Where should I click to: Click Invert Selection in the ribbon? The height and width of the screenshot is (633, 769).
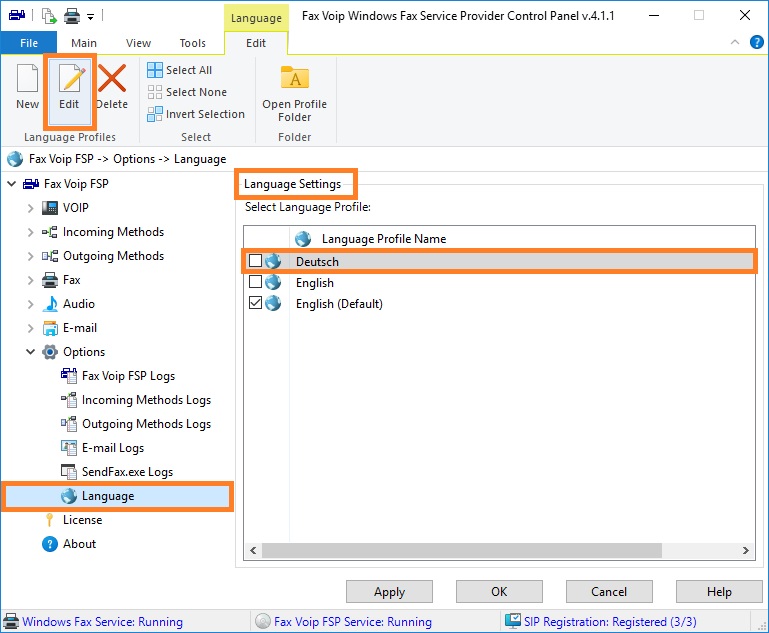pyautogui.click(x=196, y=114)
